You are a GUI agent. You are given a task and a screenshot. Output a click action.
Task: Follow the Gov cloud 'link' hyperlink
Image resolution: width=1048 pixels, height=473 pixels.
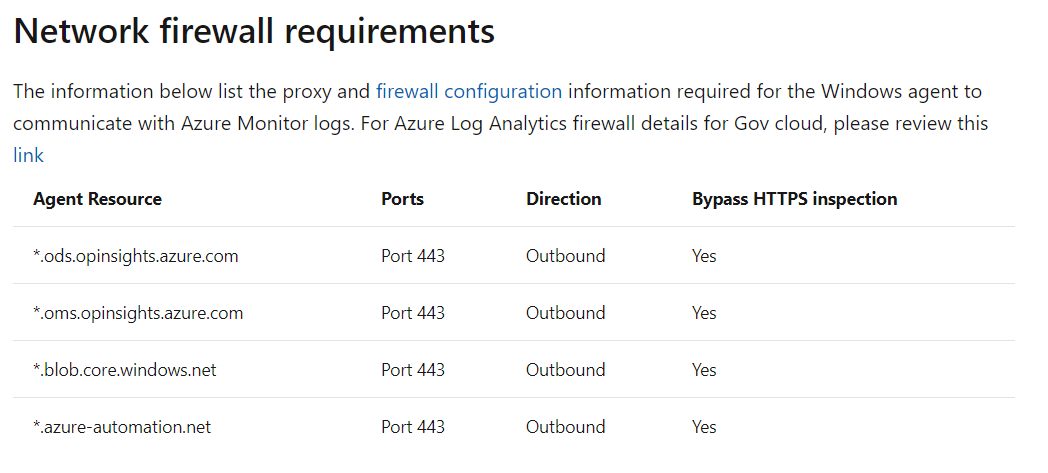(28, 155)
